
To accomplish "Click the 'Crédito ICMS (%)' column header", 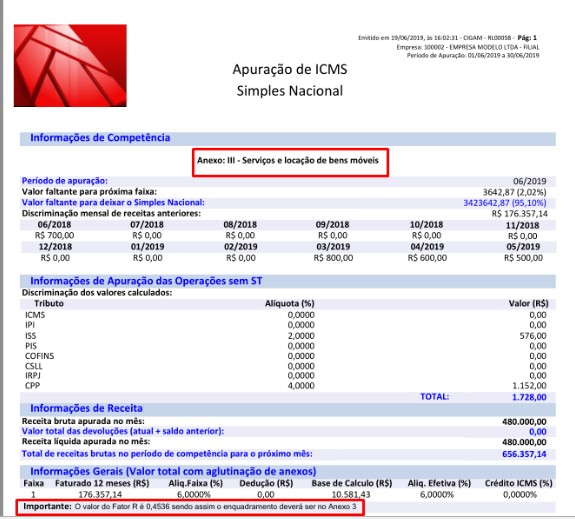I will pos(519,483).
